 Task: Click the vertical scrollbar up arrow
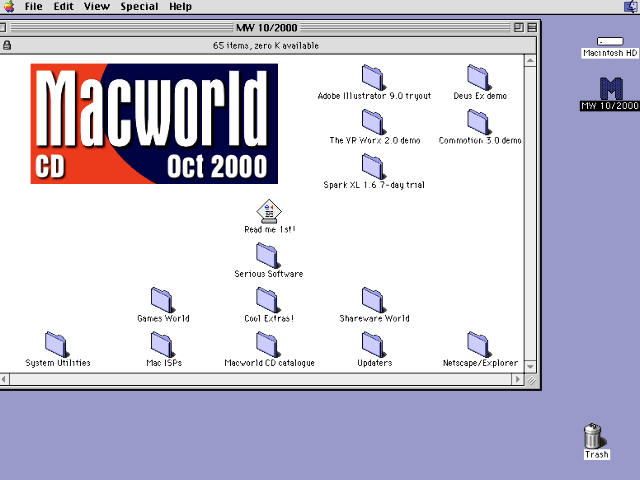[530, 61]
